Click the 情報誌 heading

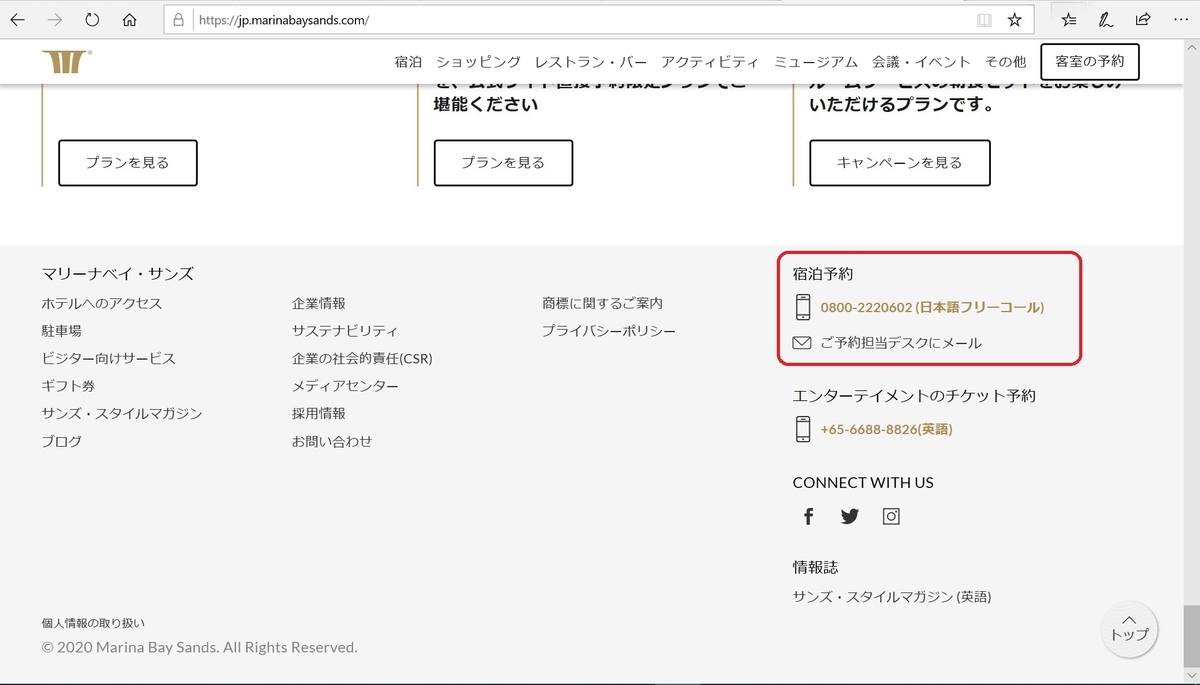tap(815, 567)
